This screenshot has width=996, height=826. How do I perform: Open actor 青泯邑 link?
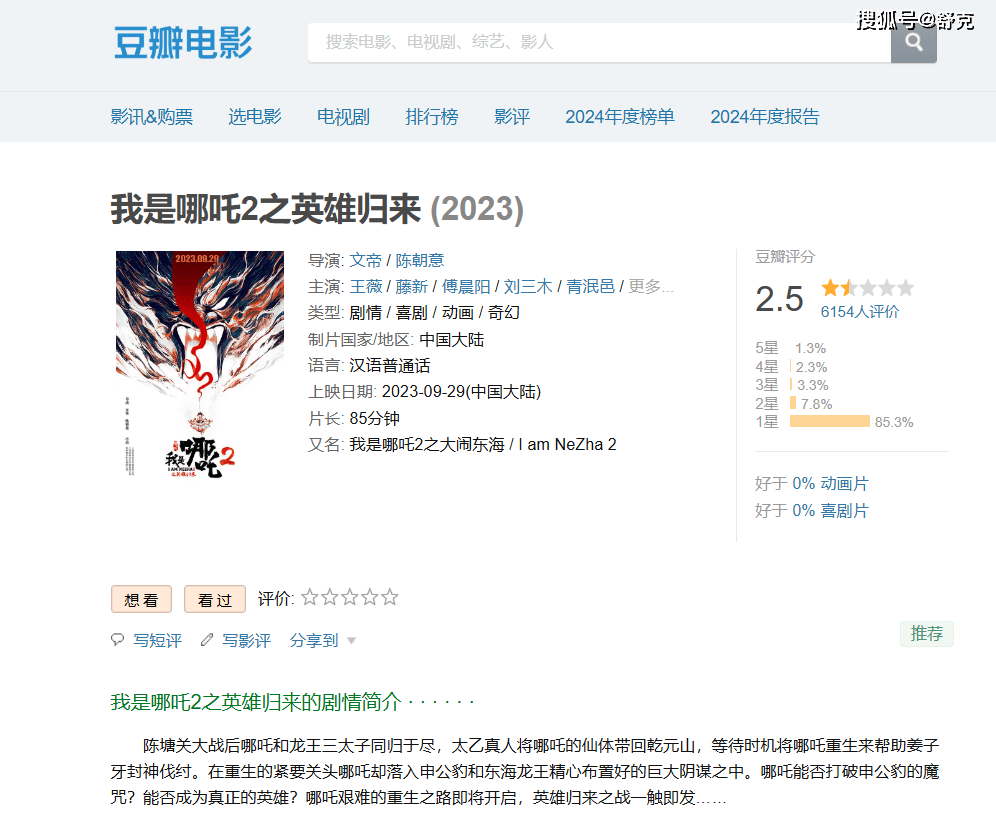(590, 287)
